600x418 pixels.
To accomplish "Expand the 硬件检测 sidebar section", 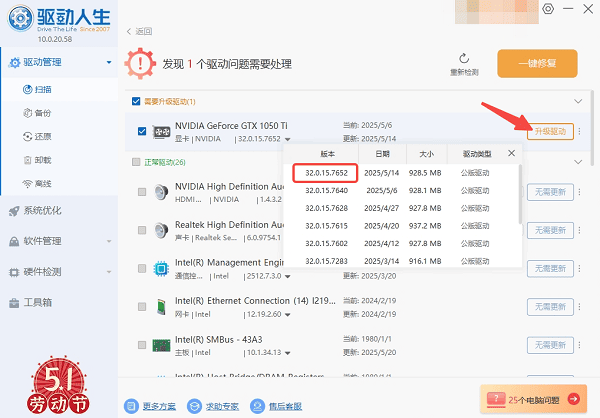I will pos(109,272).
